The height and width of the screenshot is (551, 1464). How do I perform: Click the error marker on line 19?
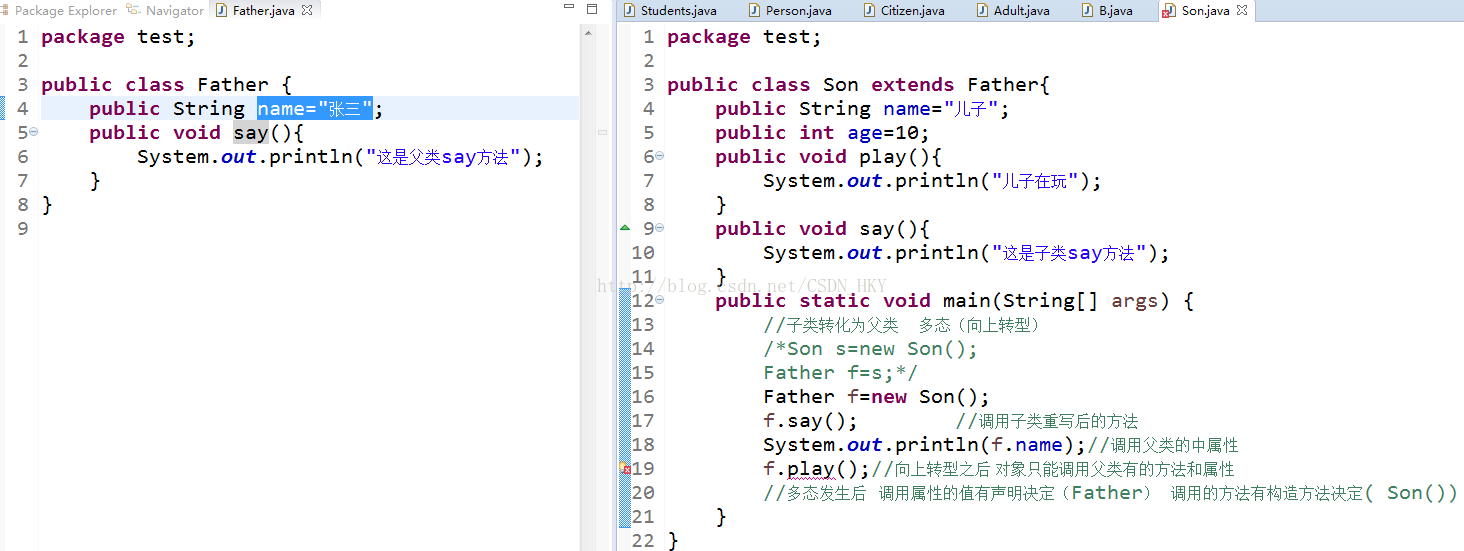(x=626, y=469)
